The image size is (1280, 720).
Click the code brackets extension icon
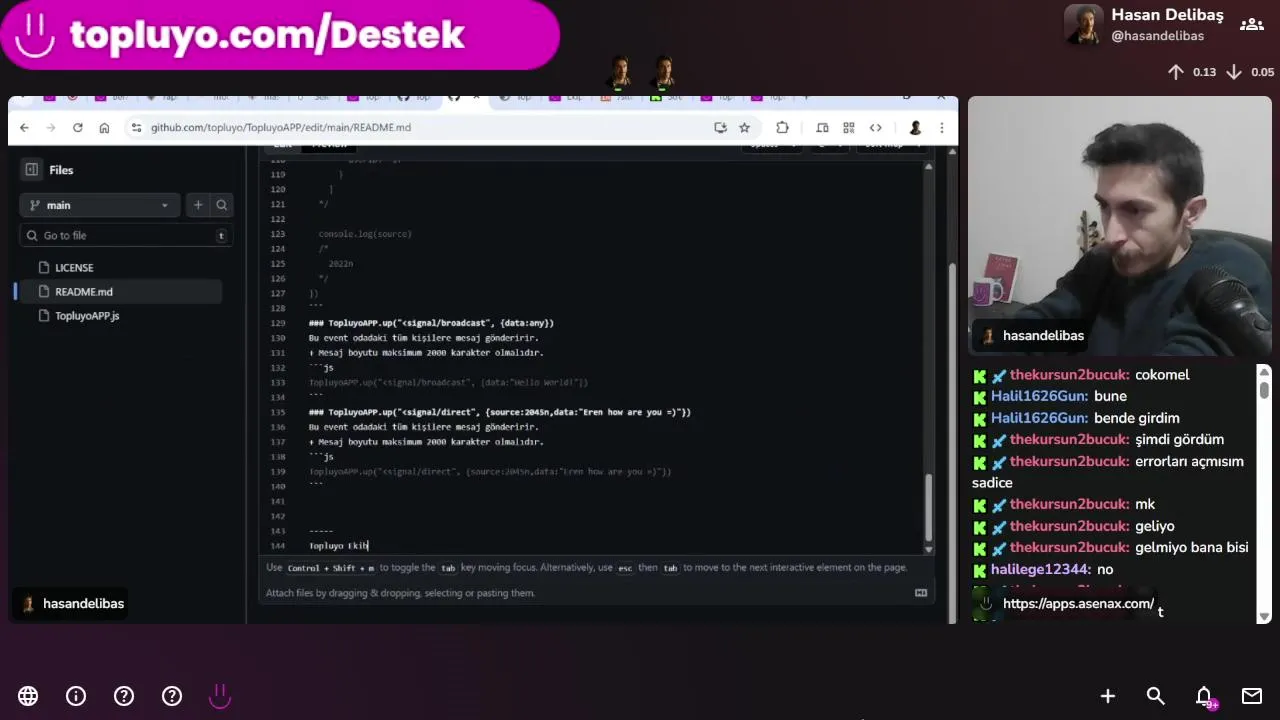point(875,127)
